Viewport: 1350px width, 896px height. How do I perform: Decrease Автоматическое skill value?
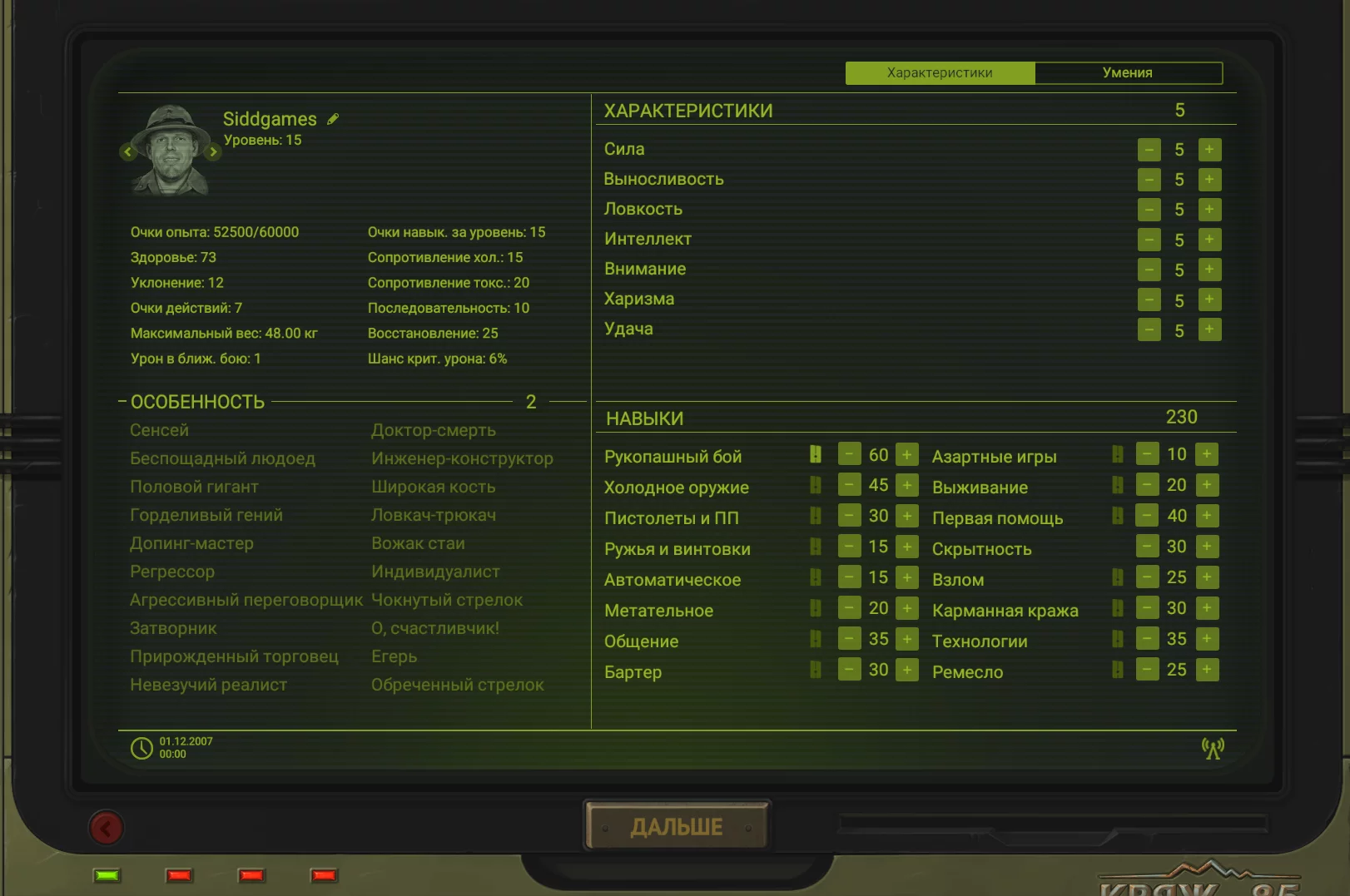(850, 577)
